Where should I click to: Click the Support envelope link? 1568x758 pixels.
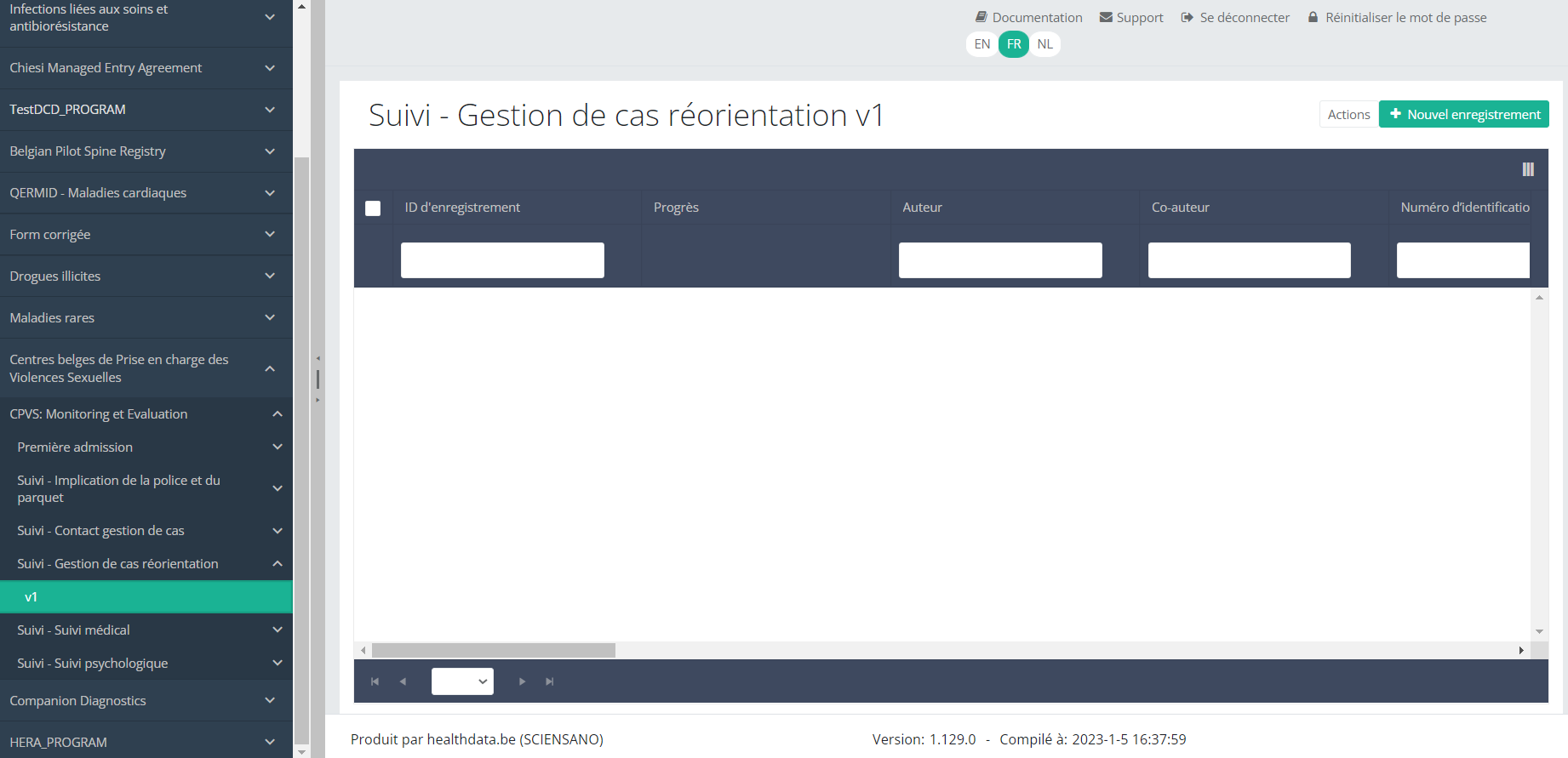pyautogui.click(x=1131, y=18)
